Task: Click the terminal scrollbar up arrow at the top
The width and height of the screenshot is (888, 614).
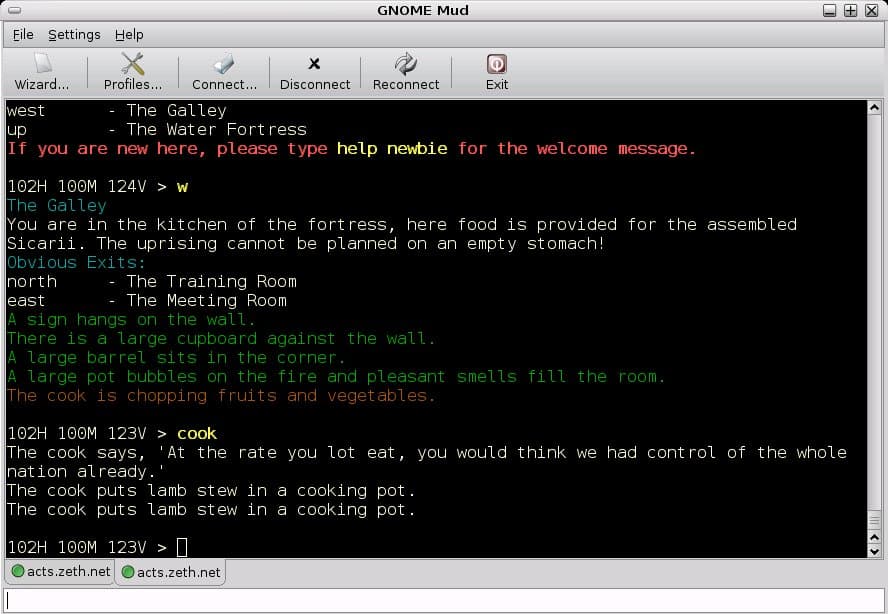Action: pyautogui.click(x=874, y=107)
